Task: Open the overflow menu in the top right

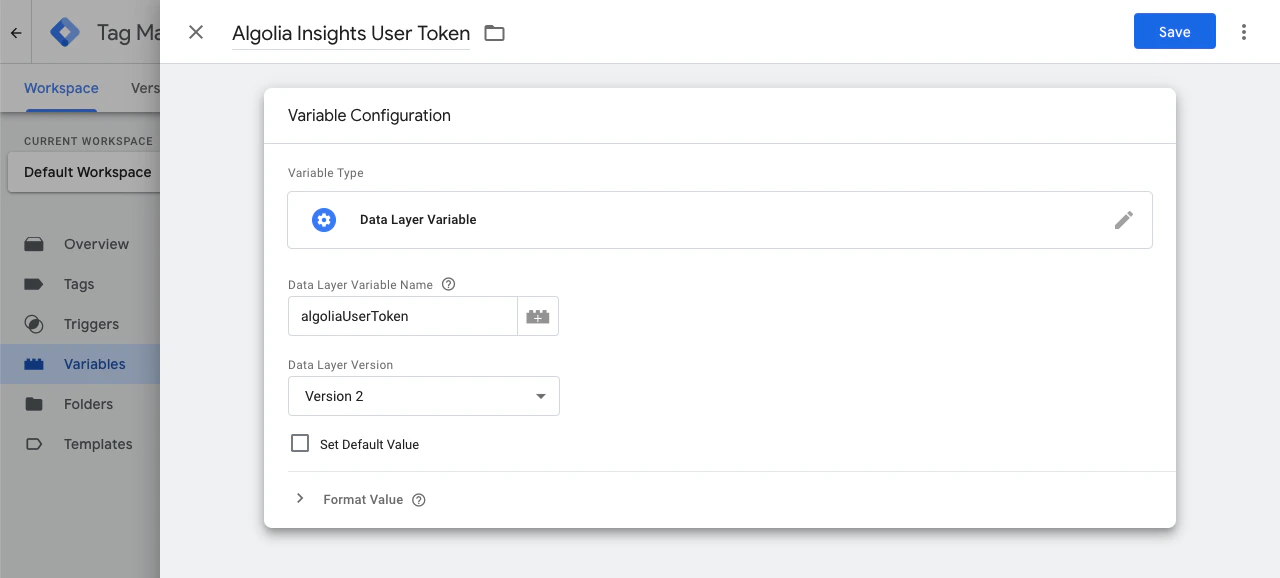Action: click(1243, 32)
